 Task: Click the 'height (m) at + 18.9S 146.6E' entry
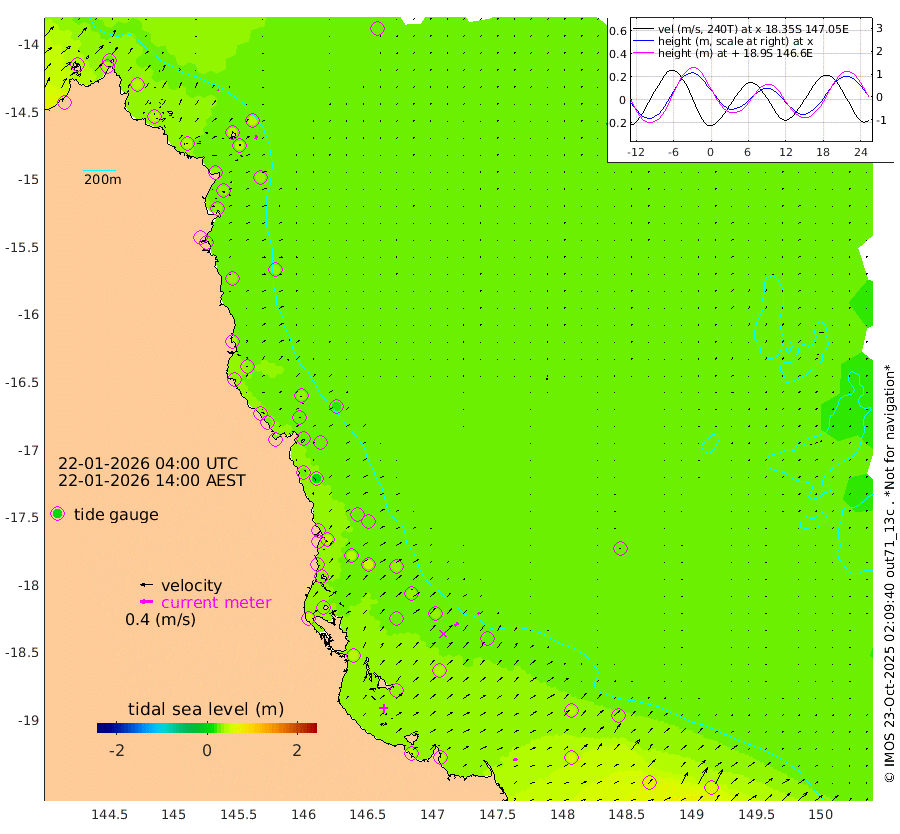[735, 53]
